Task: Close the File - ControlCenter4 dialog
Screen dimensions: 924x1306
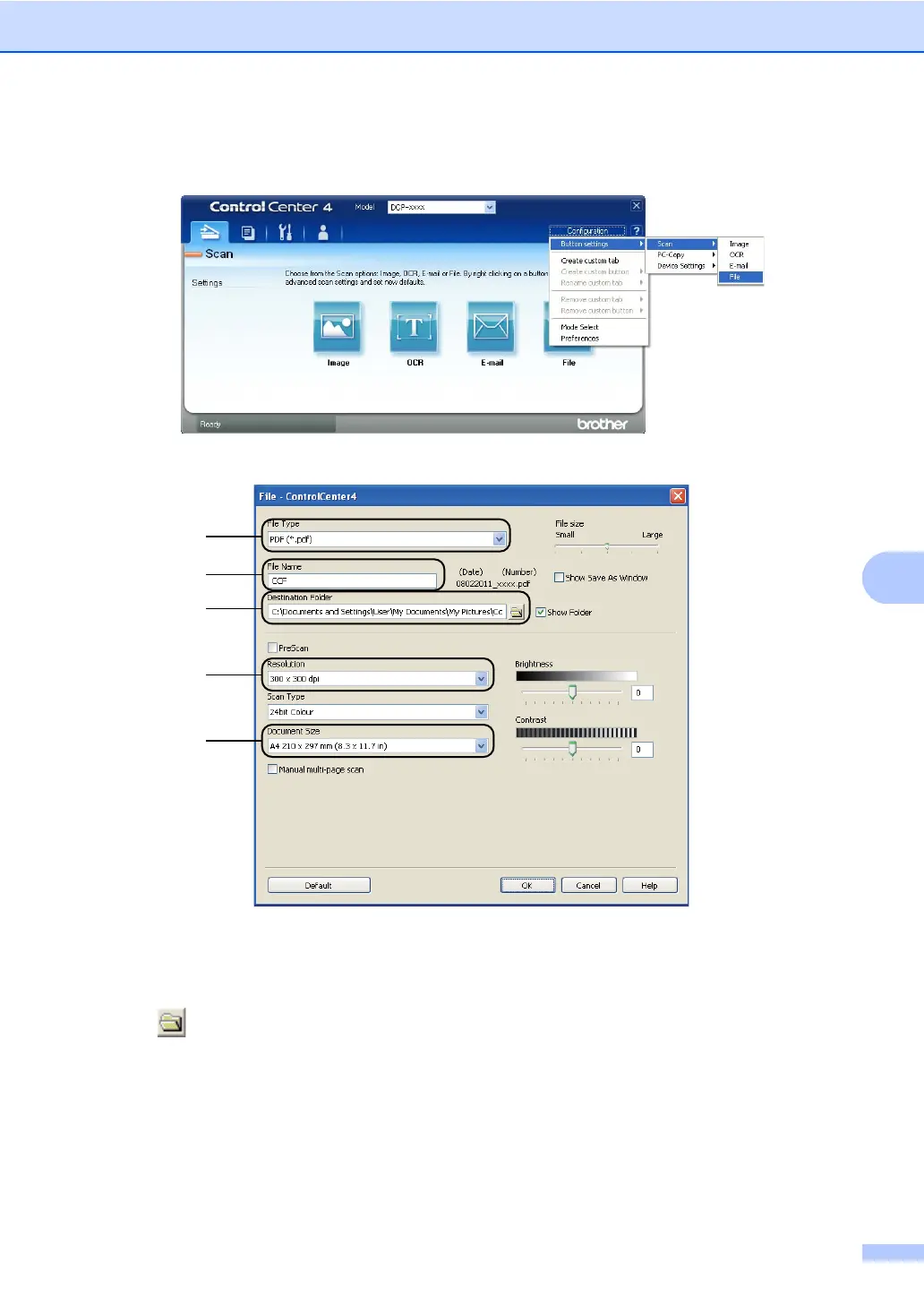Action: click(x=678, y=495)
